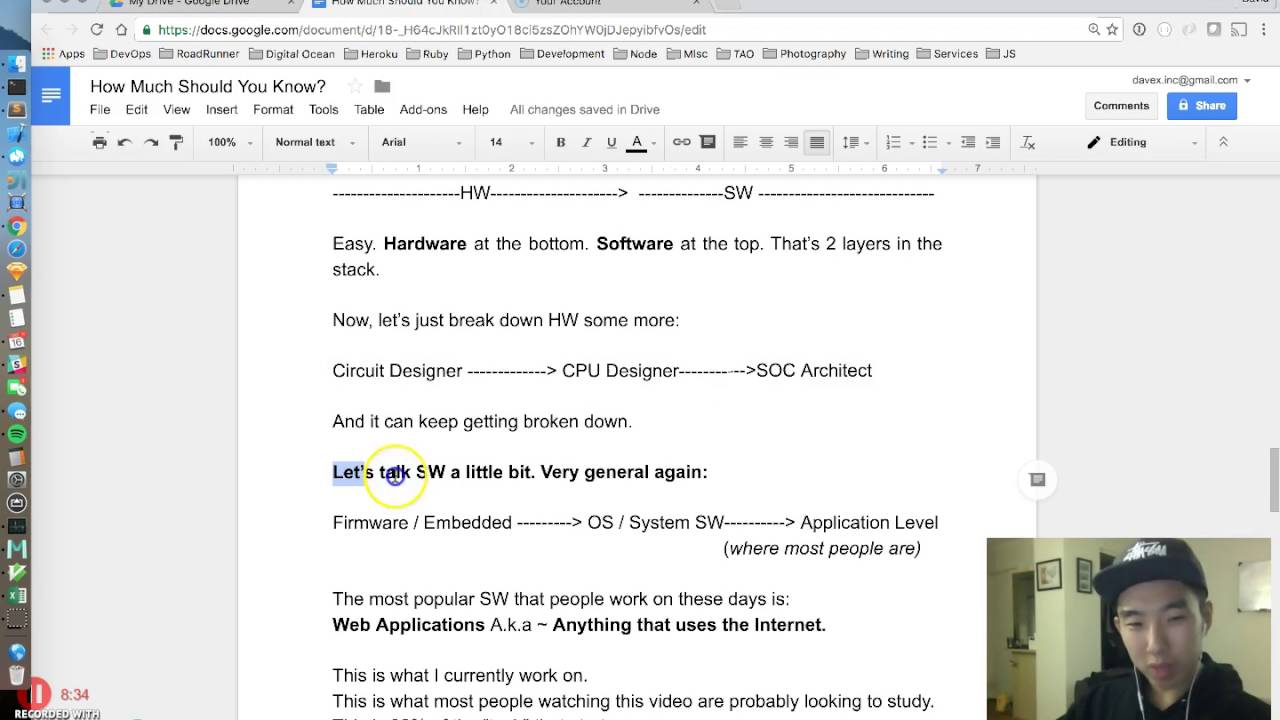
Task: Toggle justify alignment
Action: point(817,142)
